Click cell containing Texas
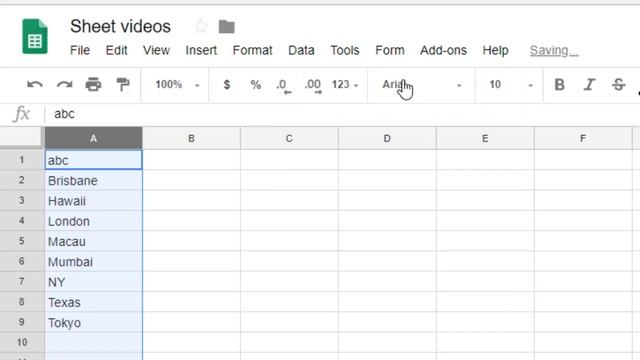The width and height of the screenshot is (640, 360). coord(93,302)
